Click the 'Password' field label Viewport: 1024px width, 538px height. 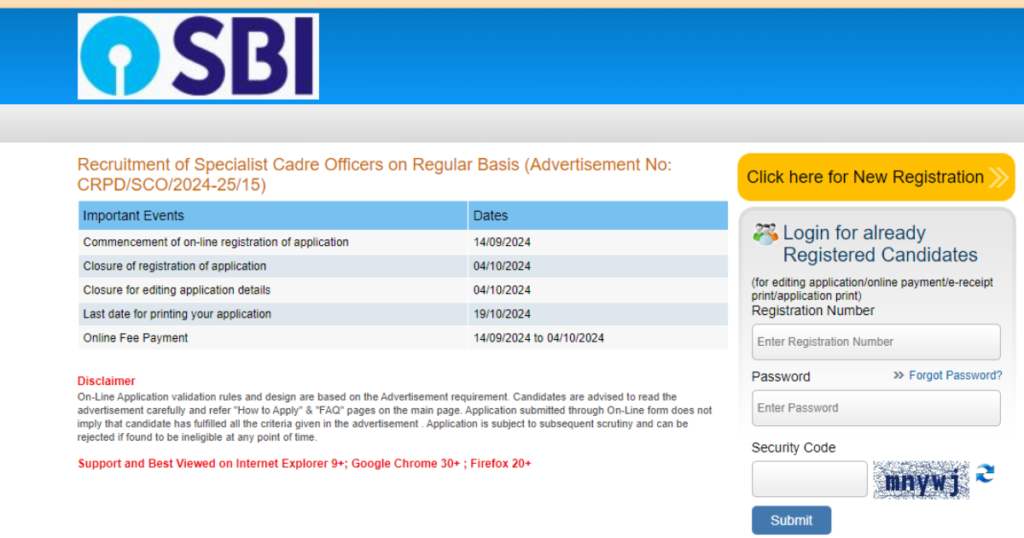click(780, 377)
